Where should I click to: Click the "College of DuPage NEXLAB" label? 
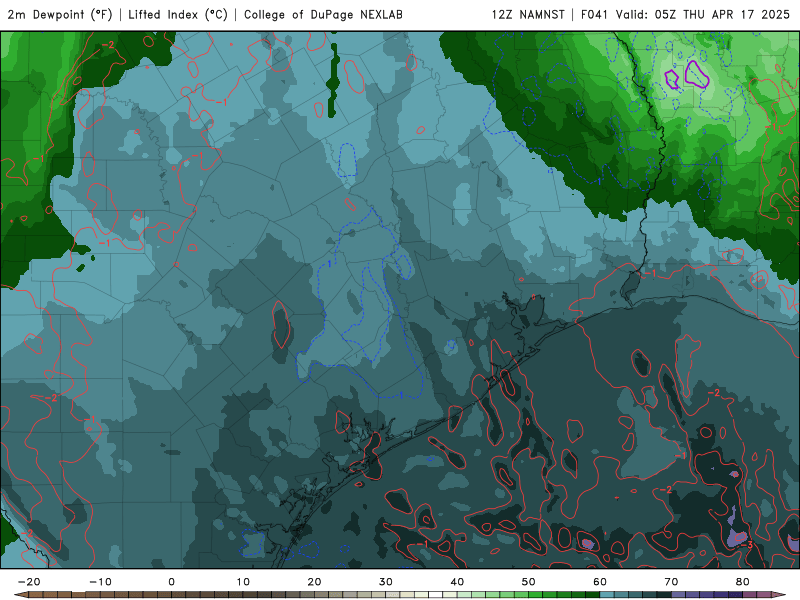point(323,15)
